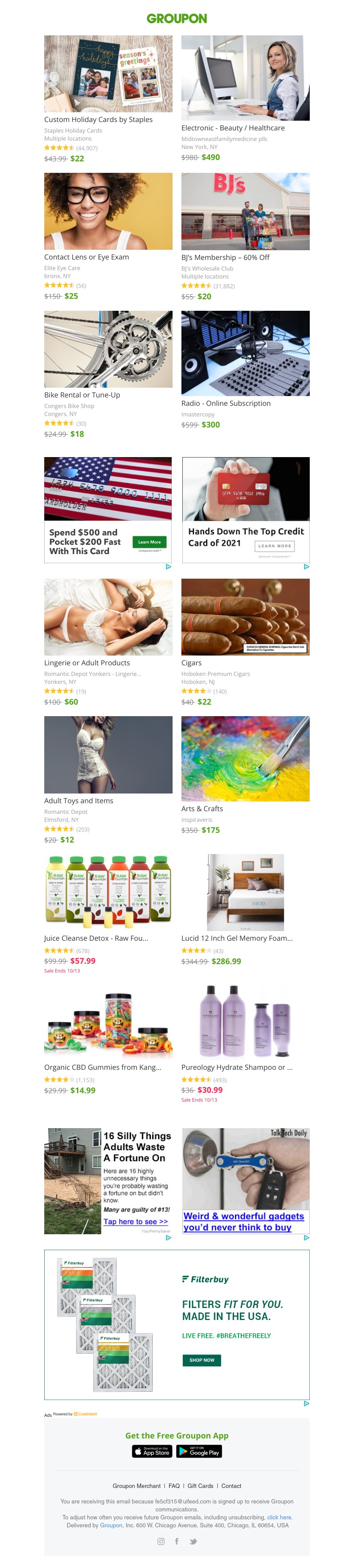The image size is (354, 1568).
Task: Open the BJ's Membership deal image
Action: point(246,211)
